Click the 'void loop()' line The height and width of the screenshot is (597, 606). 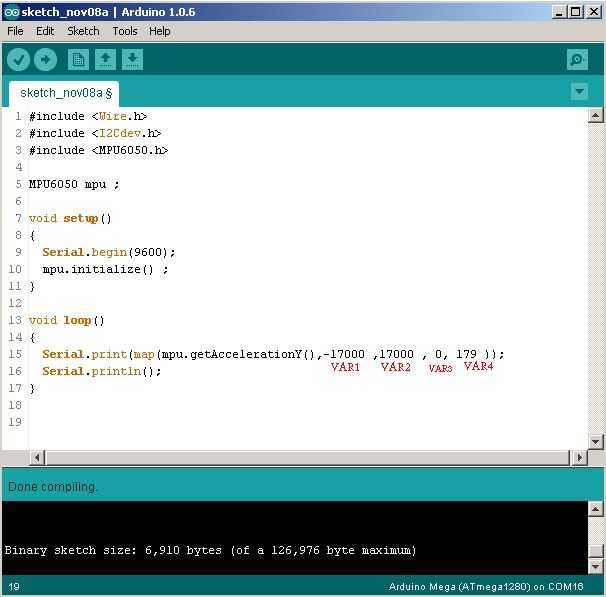66,320
